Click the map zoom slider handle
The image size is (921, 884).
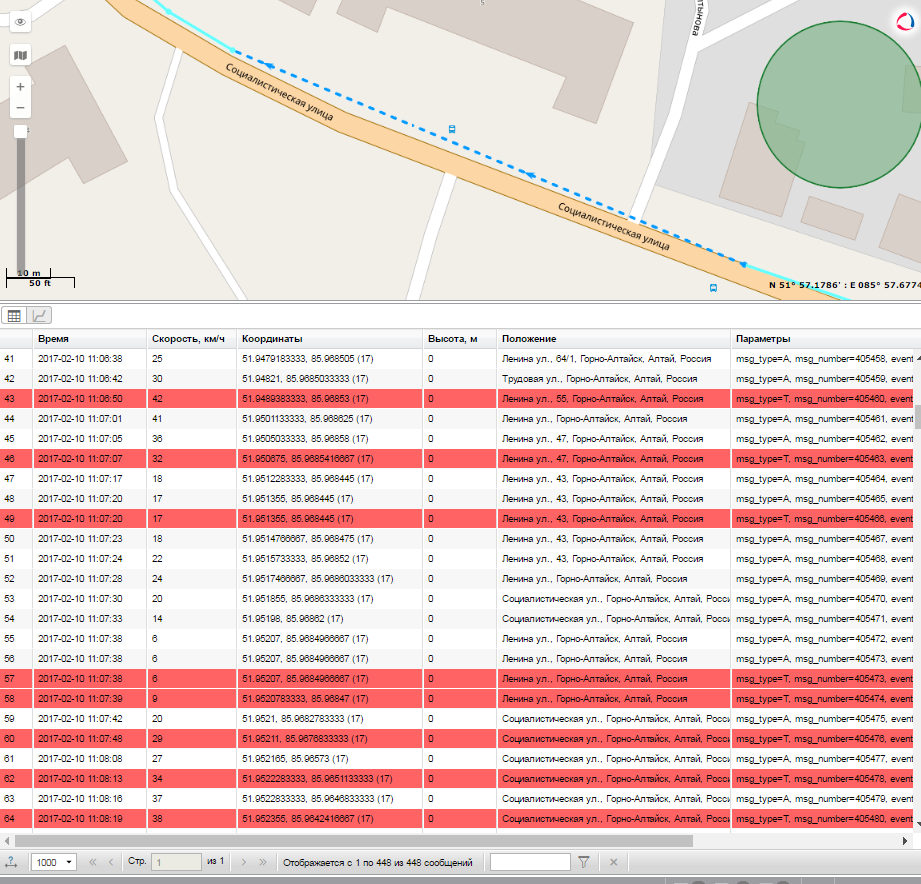click(x=20, y=132)
